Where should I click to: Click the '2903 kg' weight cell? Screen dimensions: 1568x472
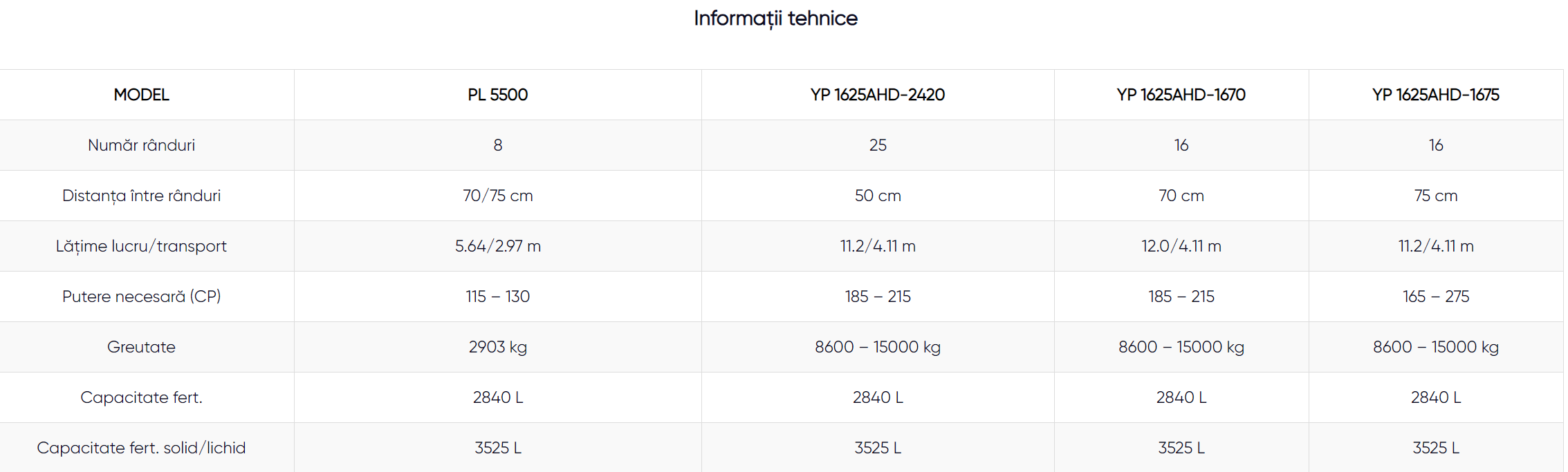[x=497, y=347]
